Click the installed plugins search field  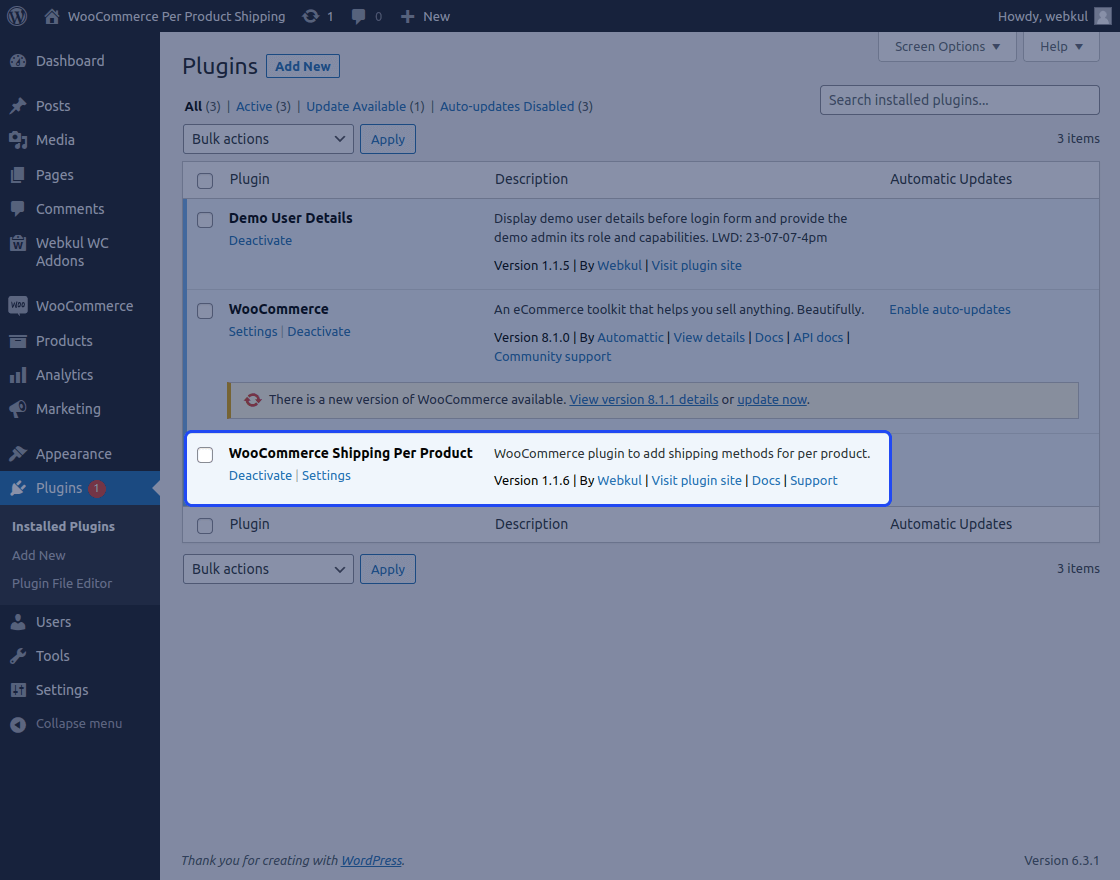pyautogui.click(x=958, y=100)
